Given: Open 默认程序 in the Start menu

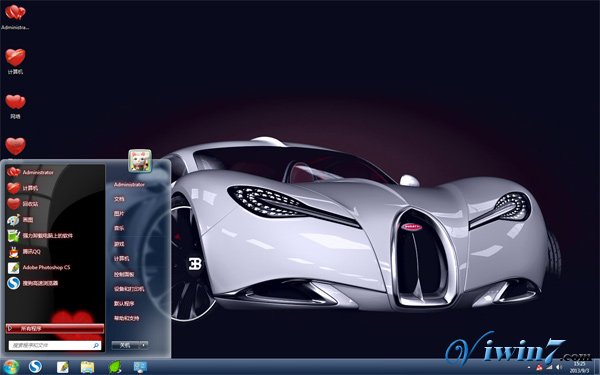Looking at the screenshot, I should click(x=124, y=303).
